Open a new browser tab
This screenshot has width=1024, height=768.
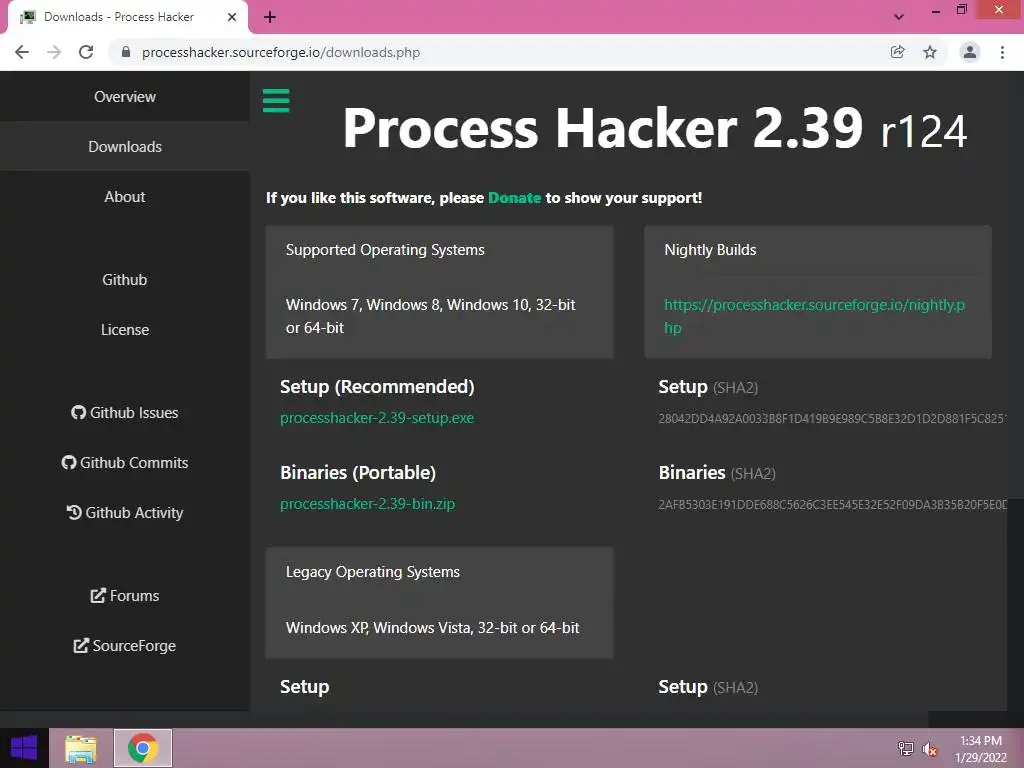coord(270,17)
